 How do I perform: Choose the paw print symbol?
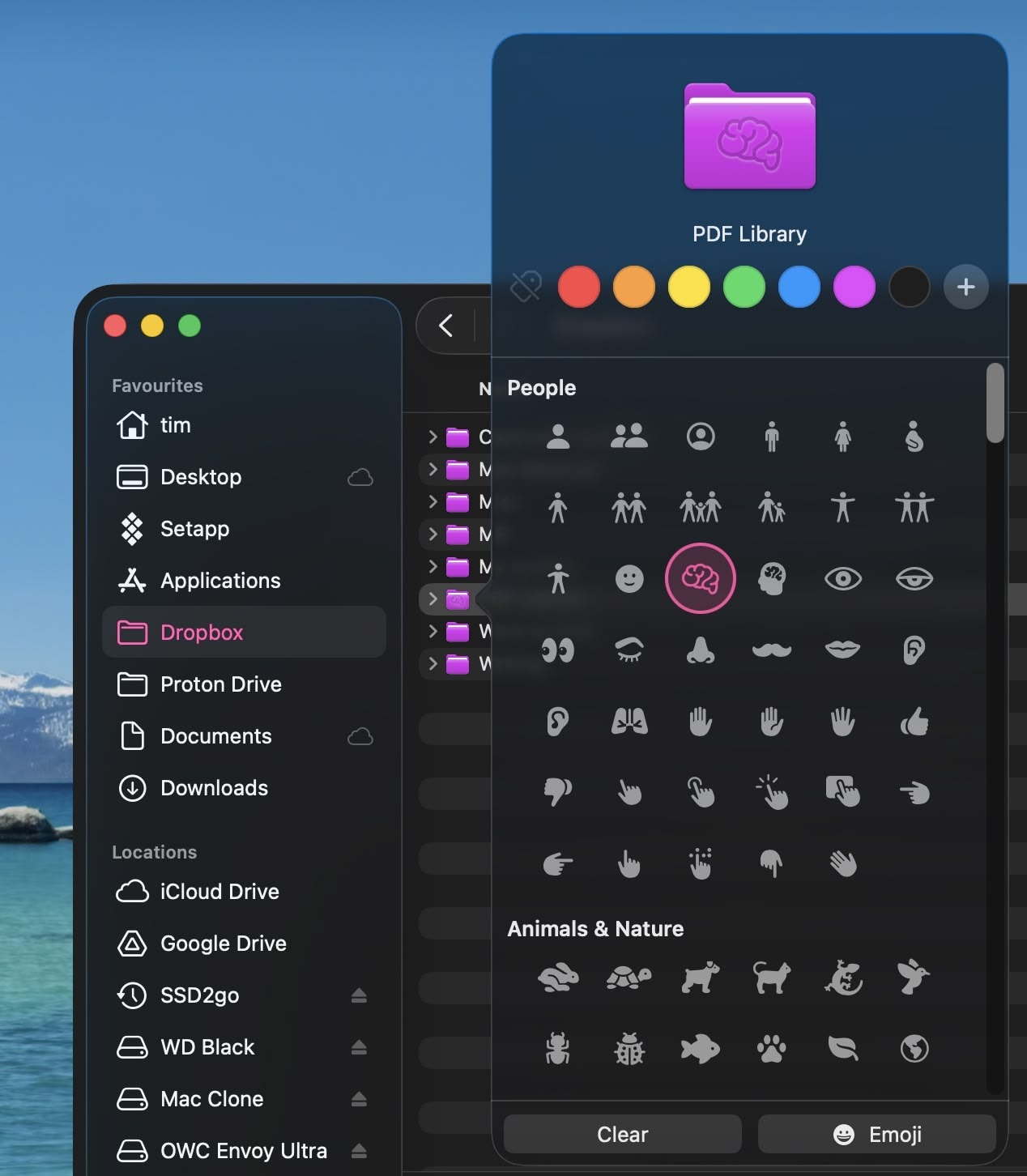tap(771, 1049)
